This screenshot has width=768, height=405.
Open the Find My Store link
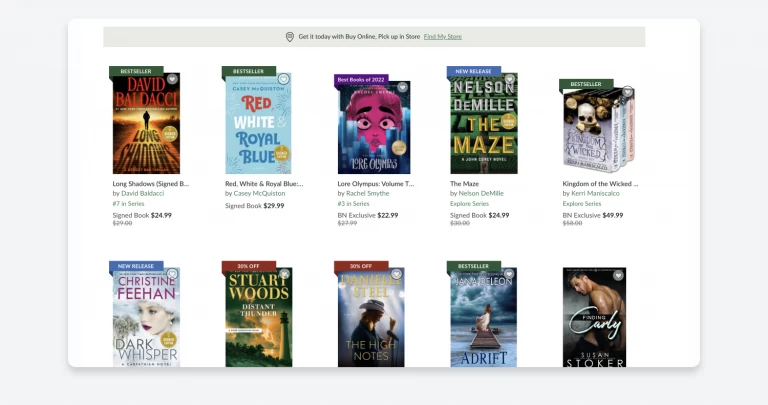(443, 37)
